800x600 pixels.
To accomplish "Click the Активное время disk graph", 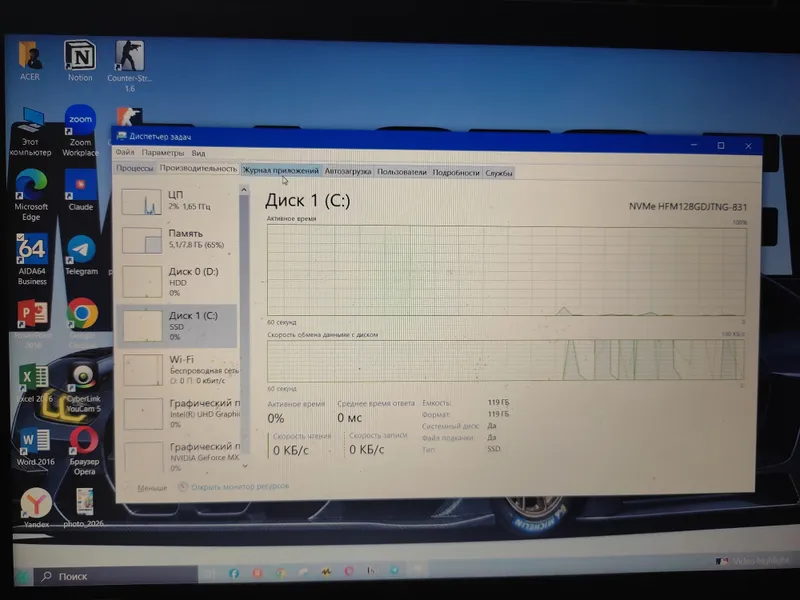I will pyautogui.click(x=506, y=270).
